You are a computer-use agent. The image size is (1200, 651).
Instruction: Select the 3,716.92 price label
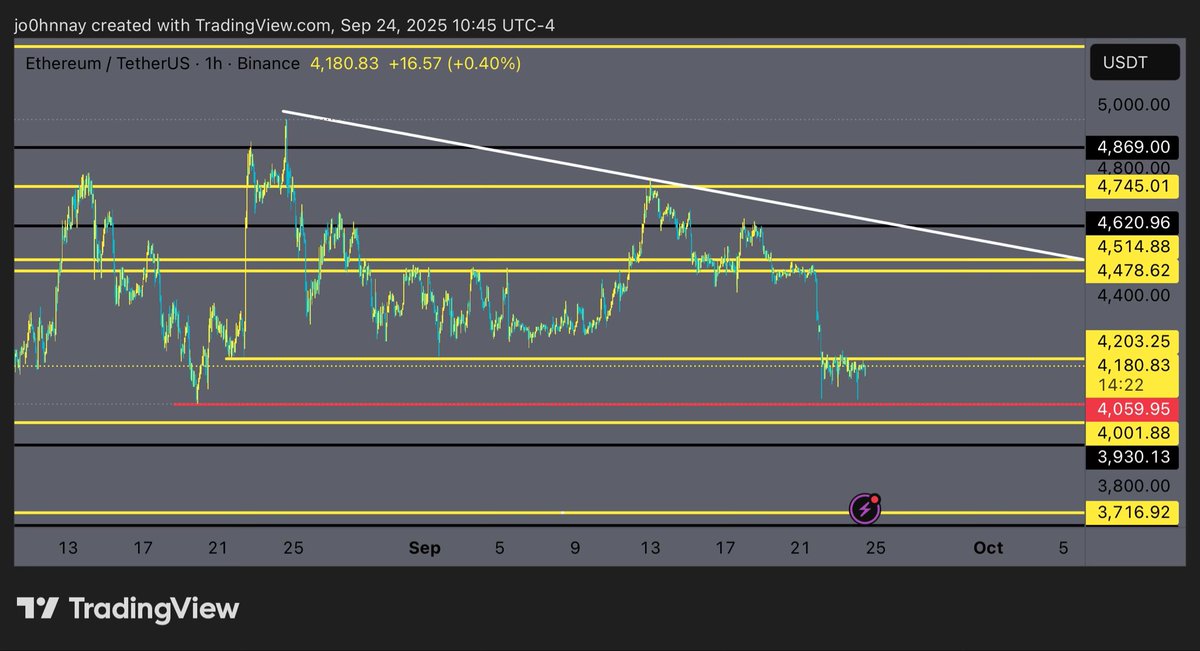point(1134,514)
